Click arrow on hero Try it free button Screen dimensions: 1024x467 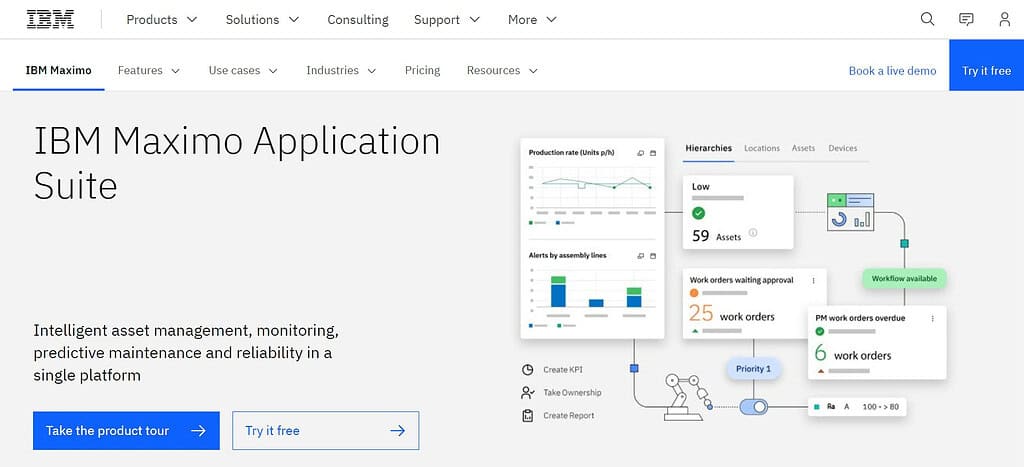click(397, 430)
